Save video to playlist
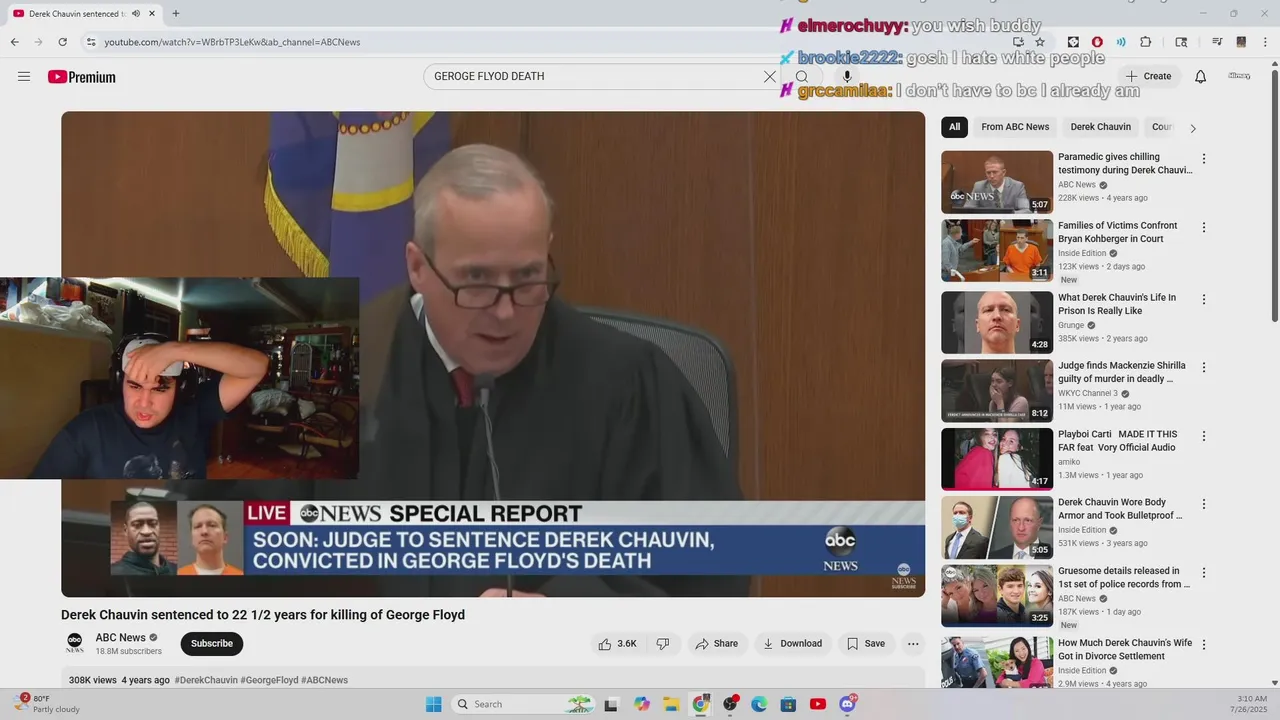The height and width of the screenshot is (720, 1280). pos(866,644)
